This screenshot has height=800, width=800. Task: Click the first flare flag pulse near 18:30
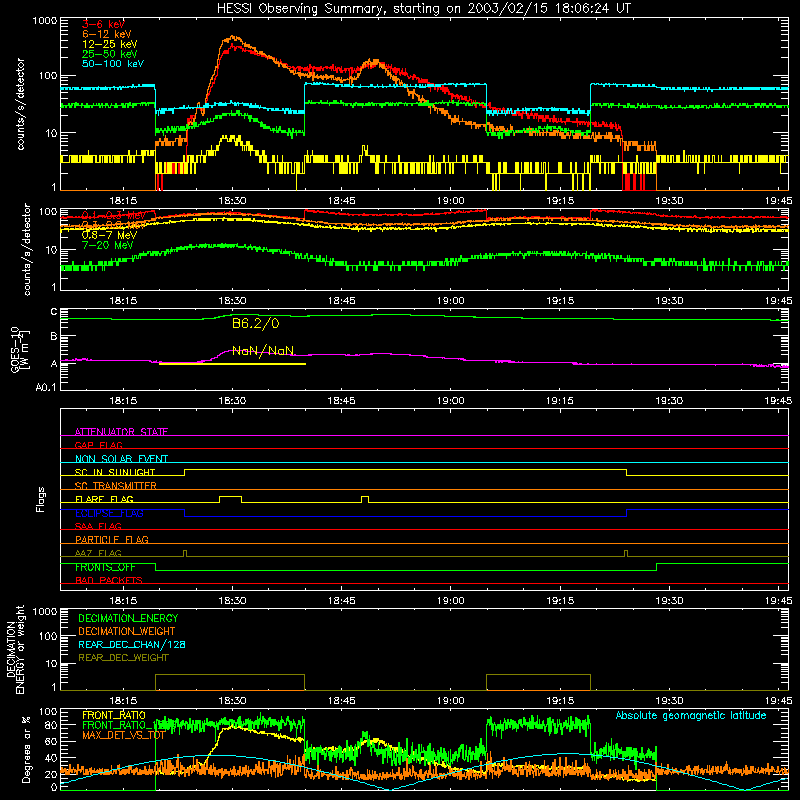[x=231, y=499]
